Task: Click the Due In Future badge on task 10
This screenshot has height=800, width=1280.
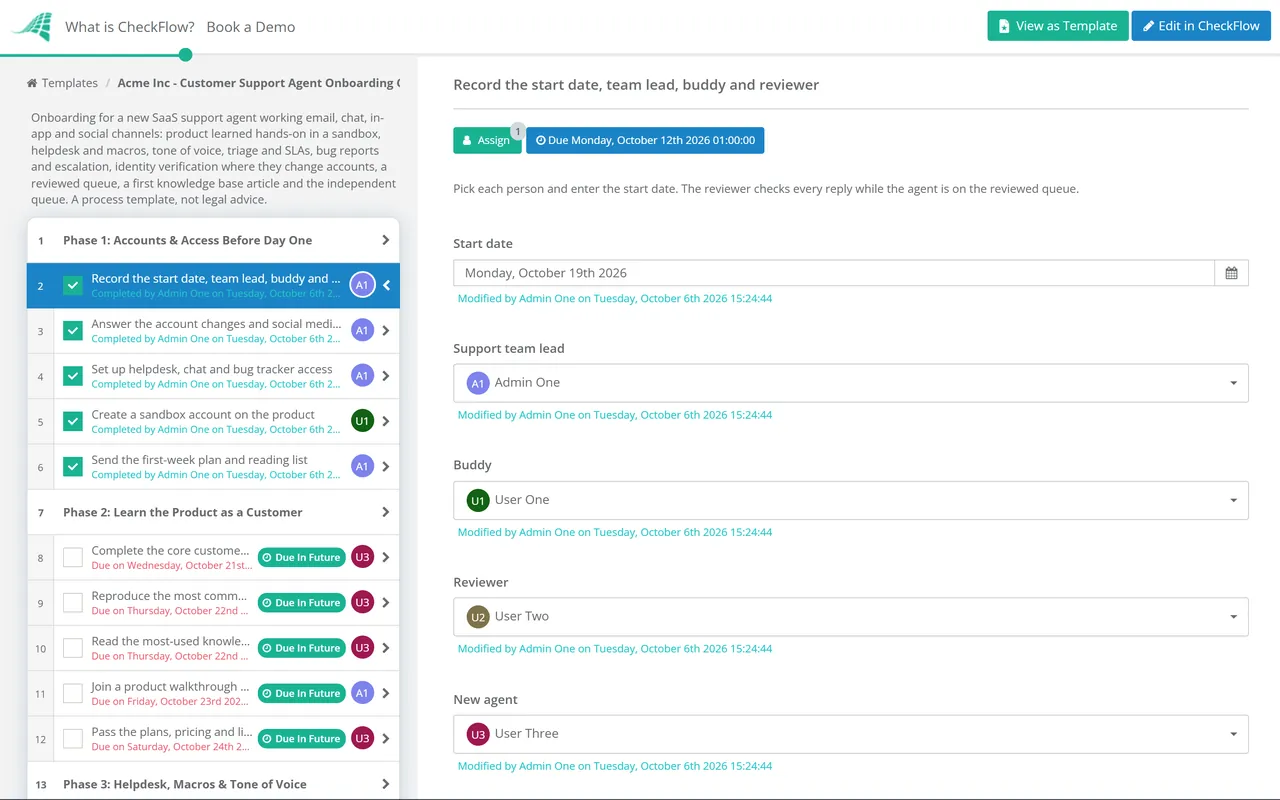Action: pos(301,648)
